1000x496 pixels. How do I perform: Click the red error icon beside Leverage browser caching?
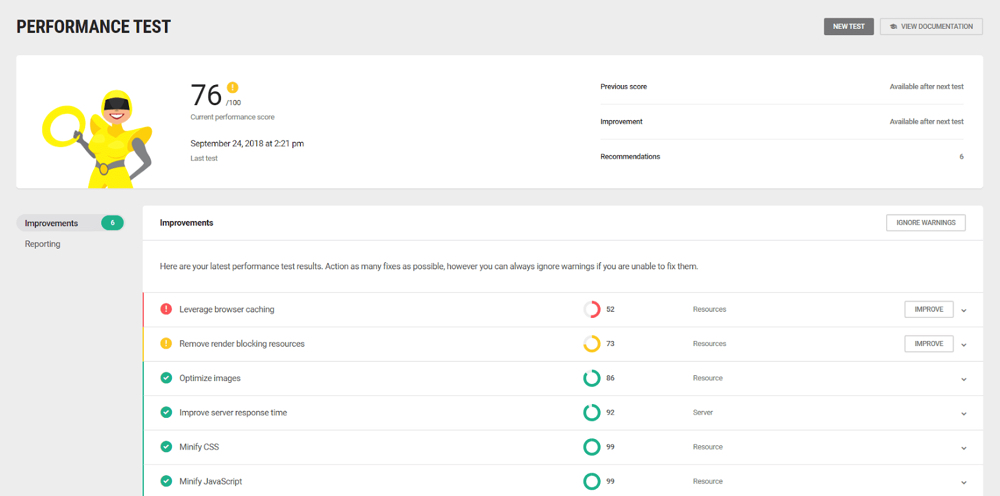coord(166,309)
